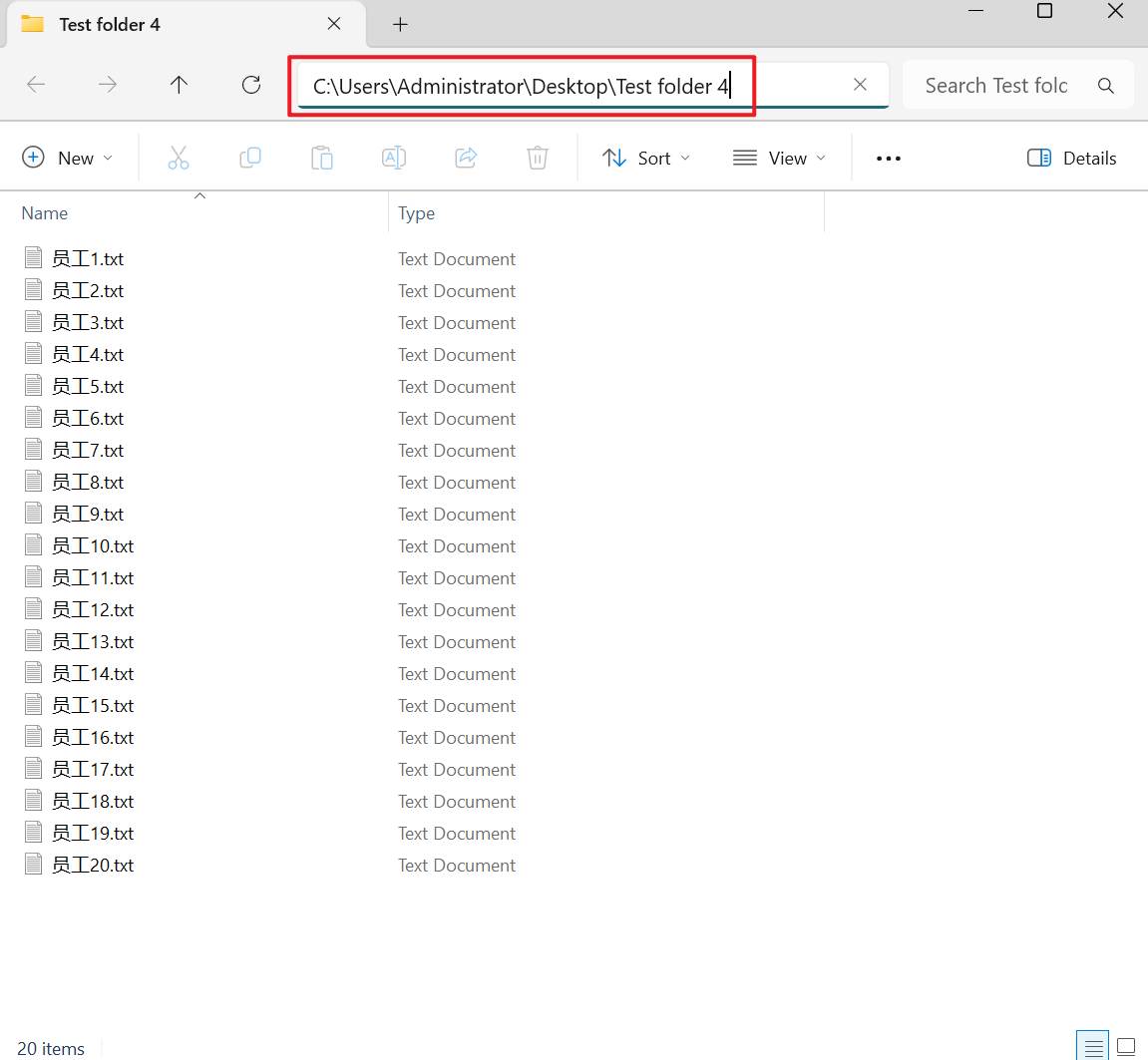Switch to details list view layout
The height and width of the screenshot is (1060, 1148).
click(x=1094, y=1047)
